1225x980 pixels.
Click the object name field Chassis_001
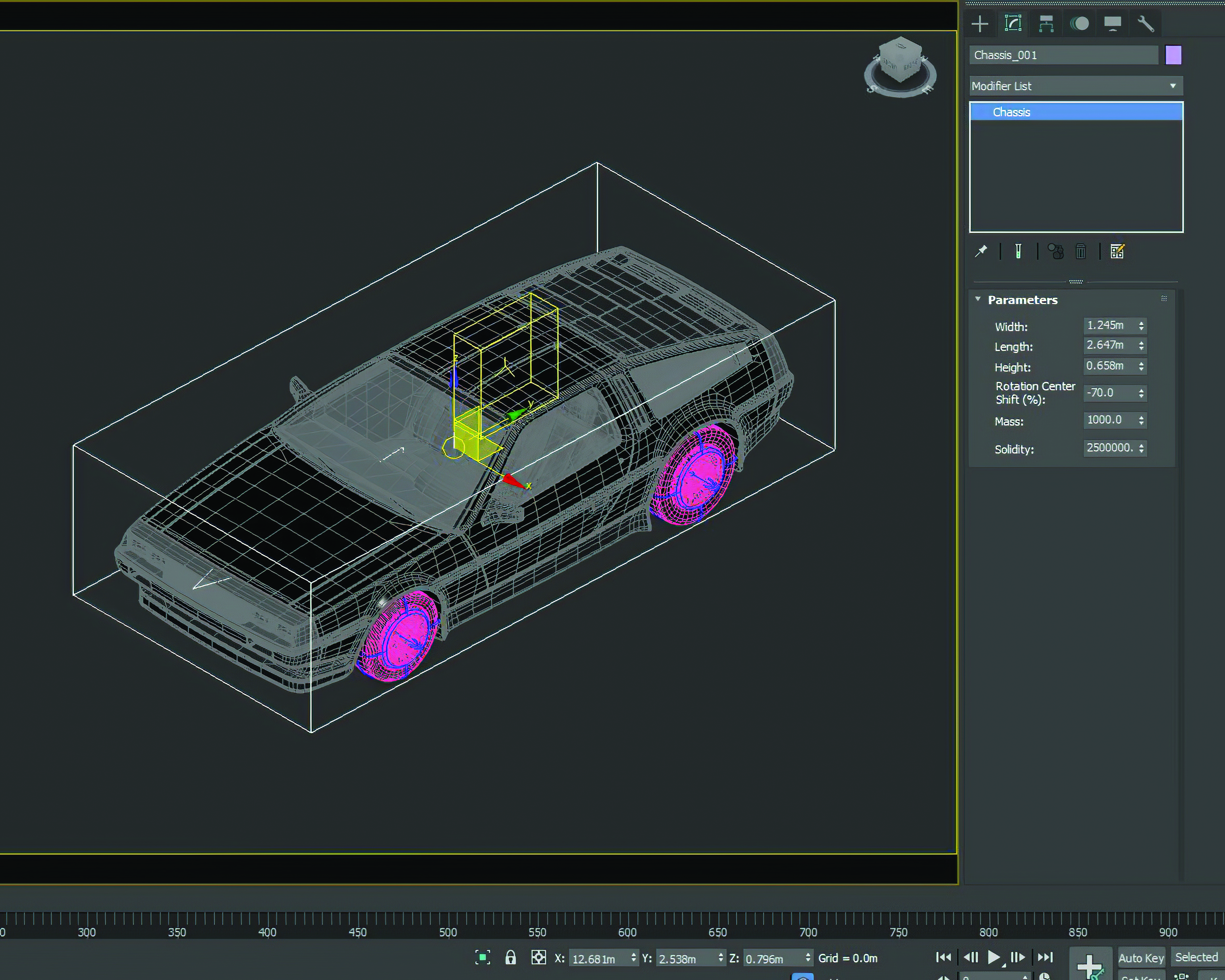click(x=1063, y=55)
